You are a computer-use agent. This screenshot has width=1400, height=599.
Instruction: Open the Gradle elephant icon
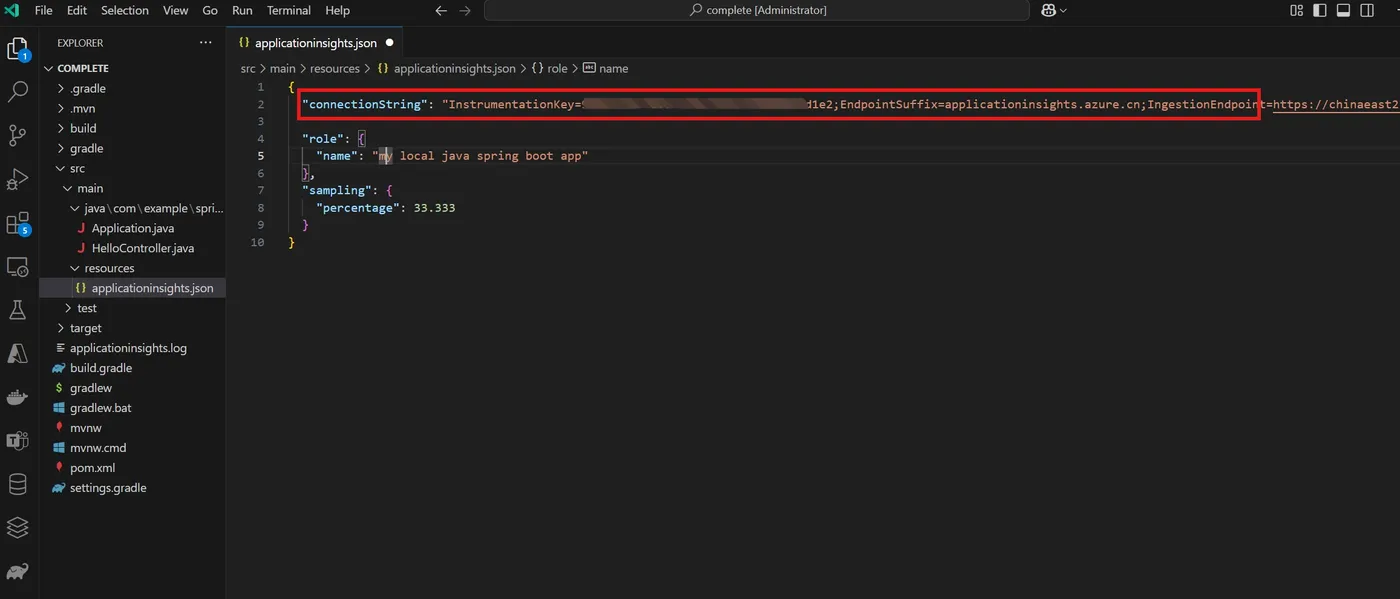click(17, 572)
